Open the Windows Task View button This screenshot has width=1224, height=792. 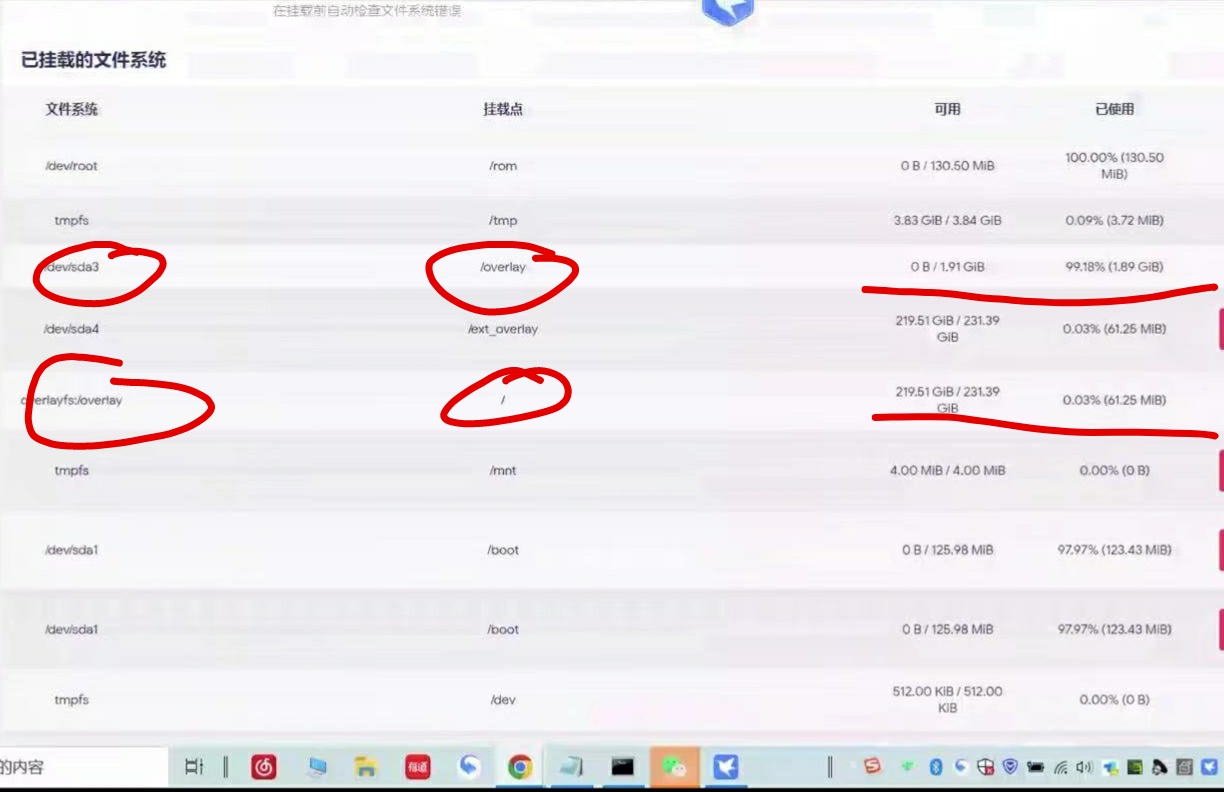(x=195, y=767)
